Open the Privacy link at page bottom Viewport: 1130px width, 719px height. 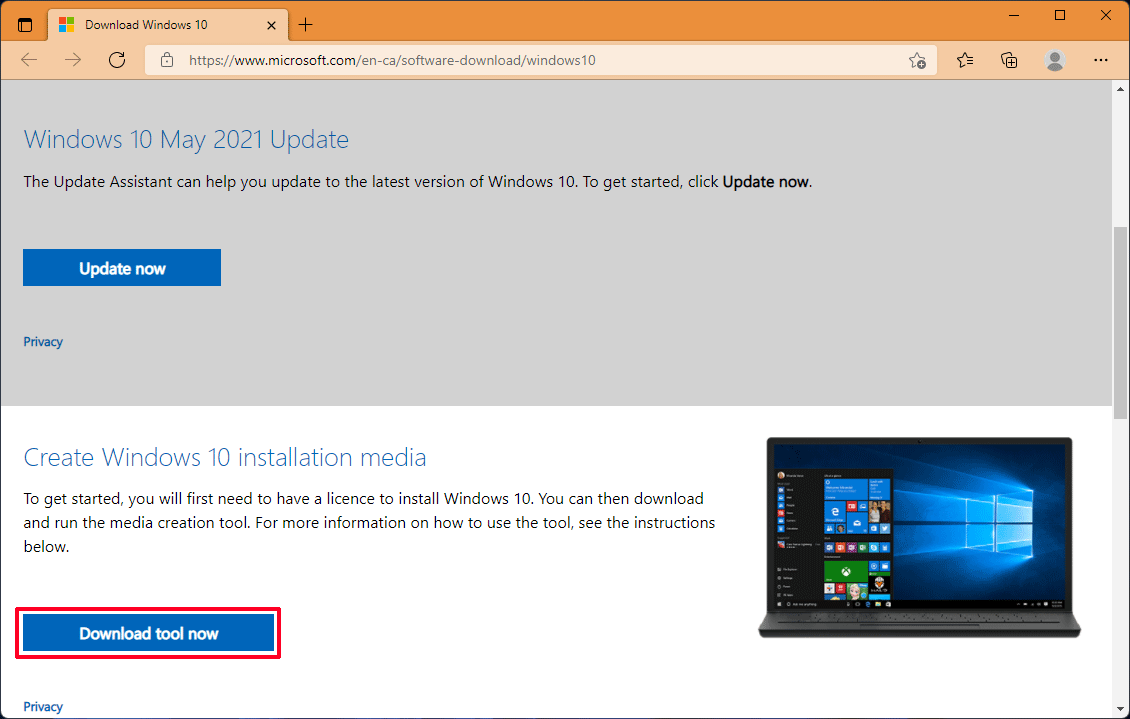coord(42,706)
